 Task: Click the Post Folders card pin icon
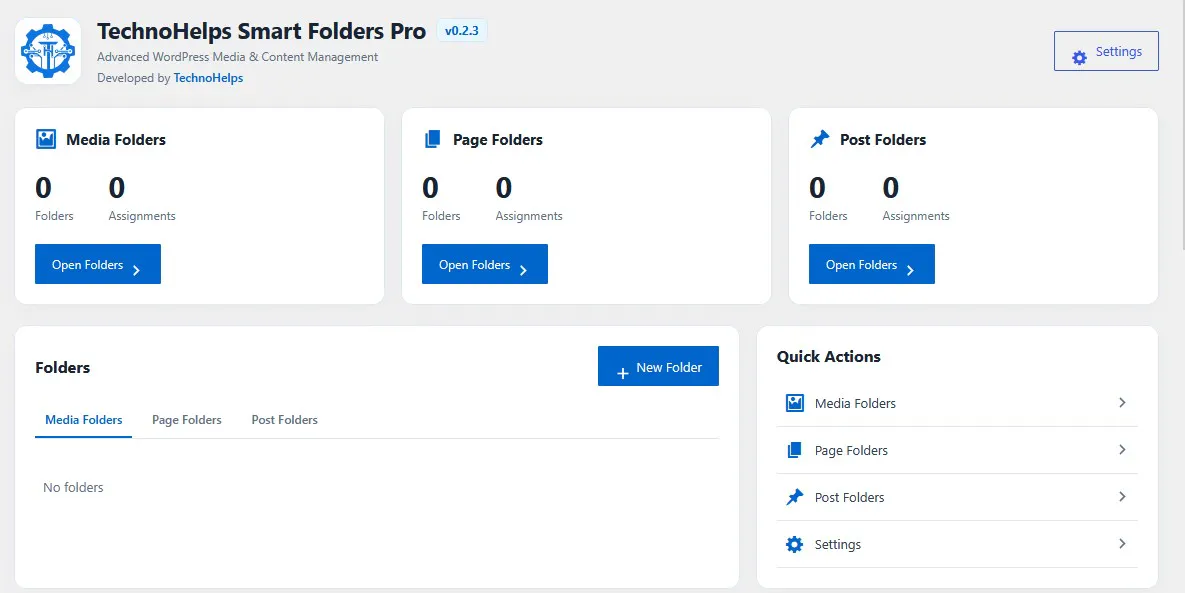(820, 139)
